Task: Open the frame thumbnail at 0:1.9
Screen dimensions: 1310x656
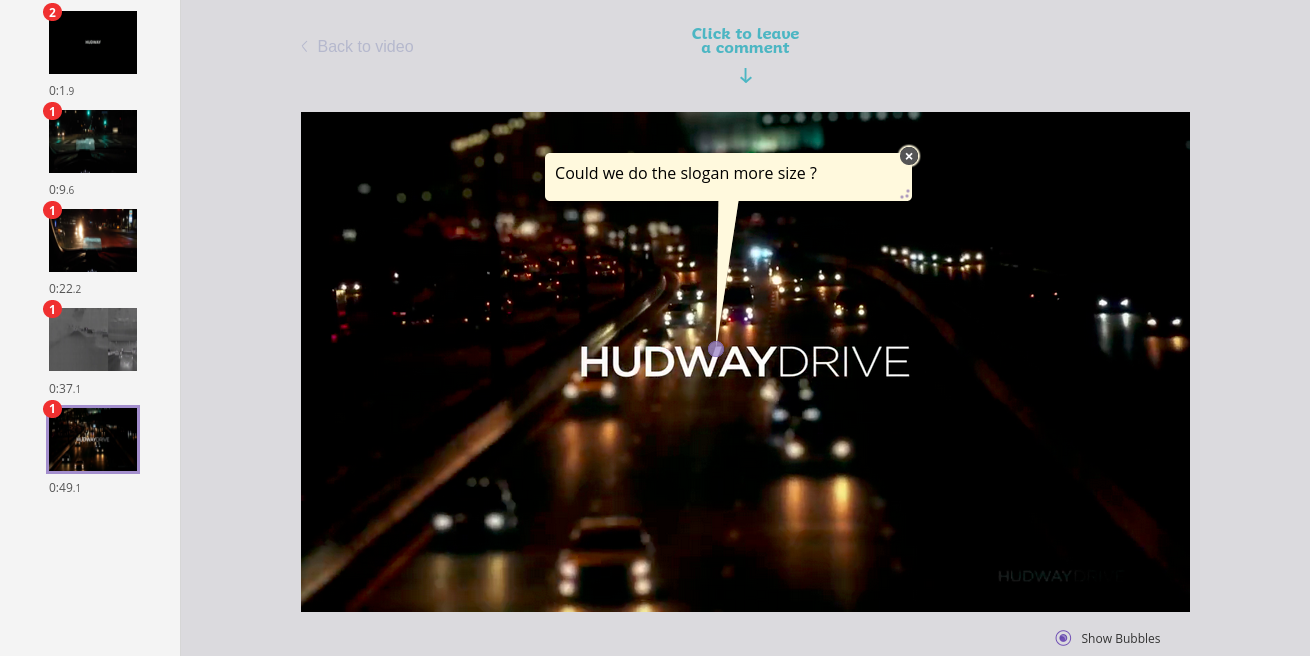Action: click(93, 42)
